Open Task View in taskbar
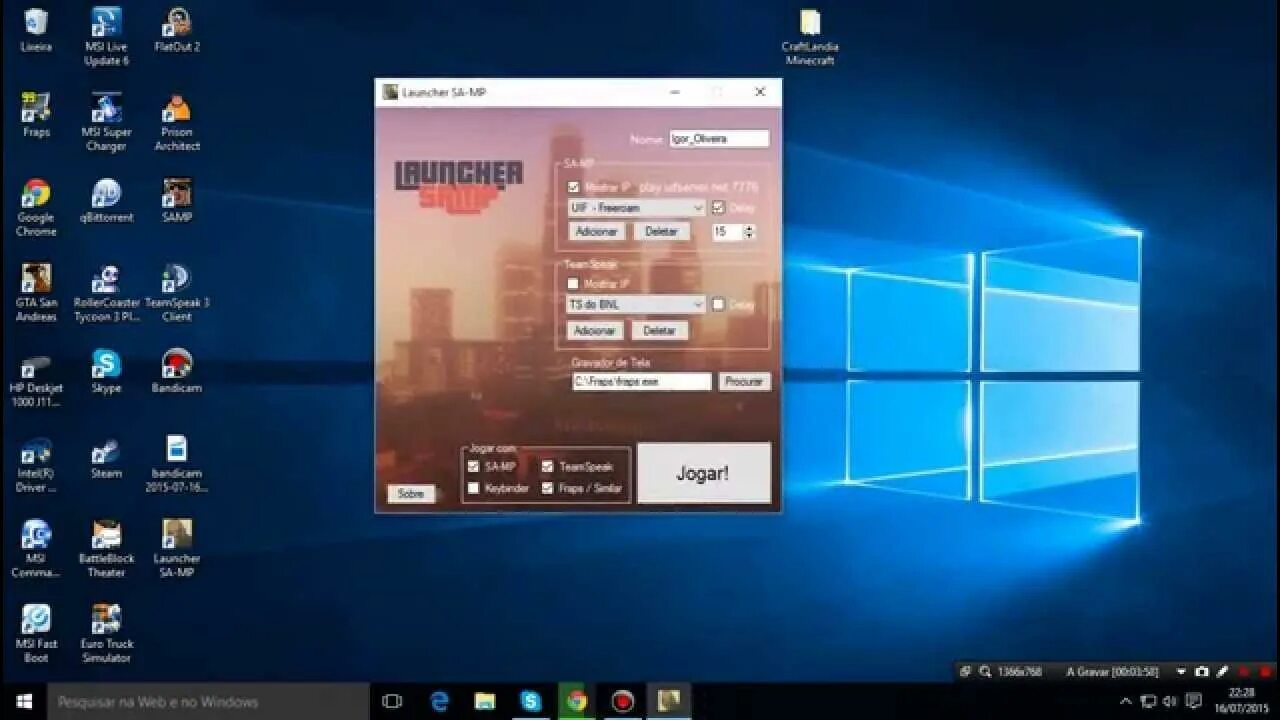Image resolution: width=1280 pixels, height=720 pixels. [x=392, y=701]
